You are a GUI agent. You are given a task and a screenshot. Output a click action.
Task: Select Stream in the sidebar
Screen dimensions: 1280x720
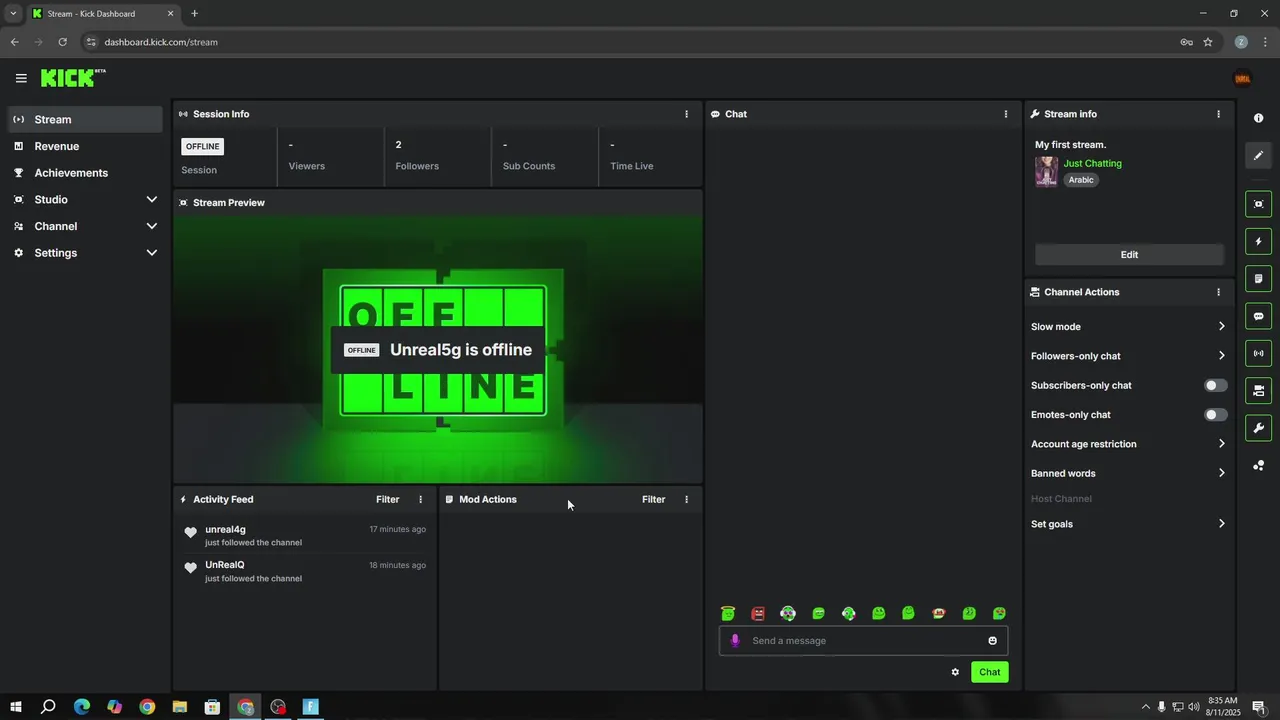pyautogui.click(x=85, y=119)
